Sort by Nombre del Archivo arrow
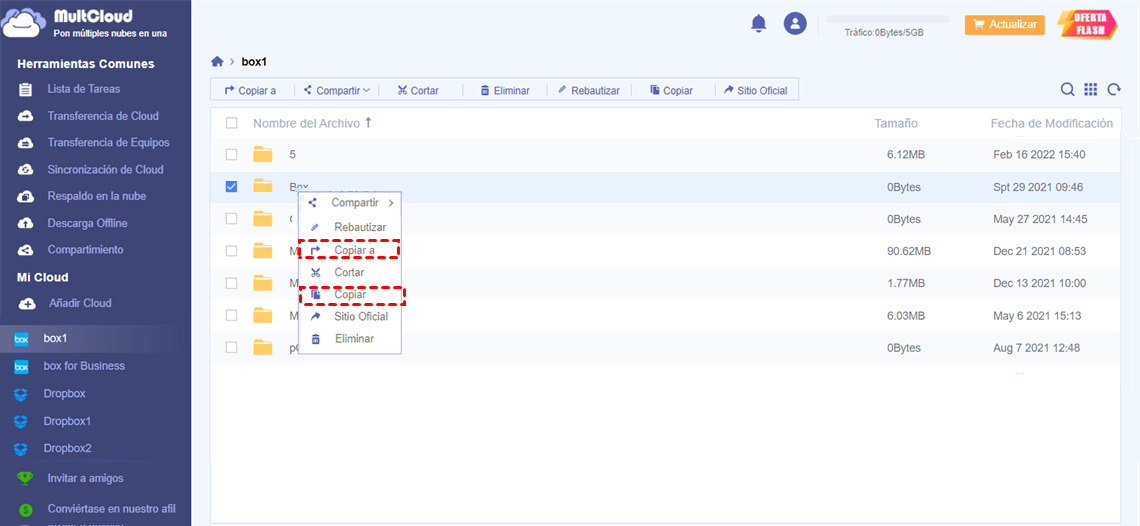Viewport: 1140px width, 526px height. (368, 123)
